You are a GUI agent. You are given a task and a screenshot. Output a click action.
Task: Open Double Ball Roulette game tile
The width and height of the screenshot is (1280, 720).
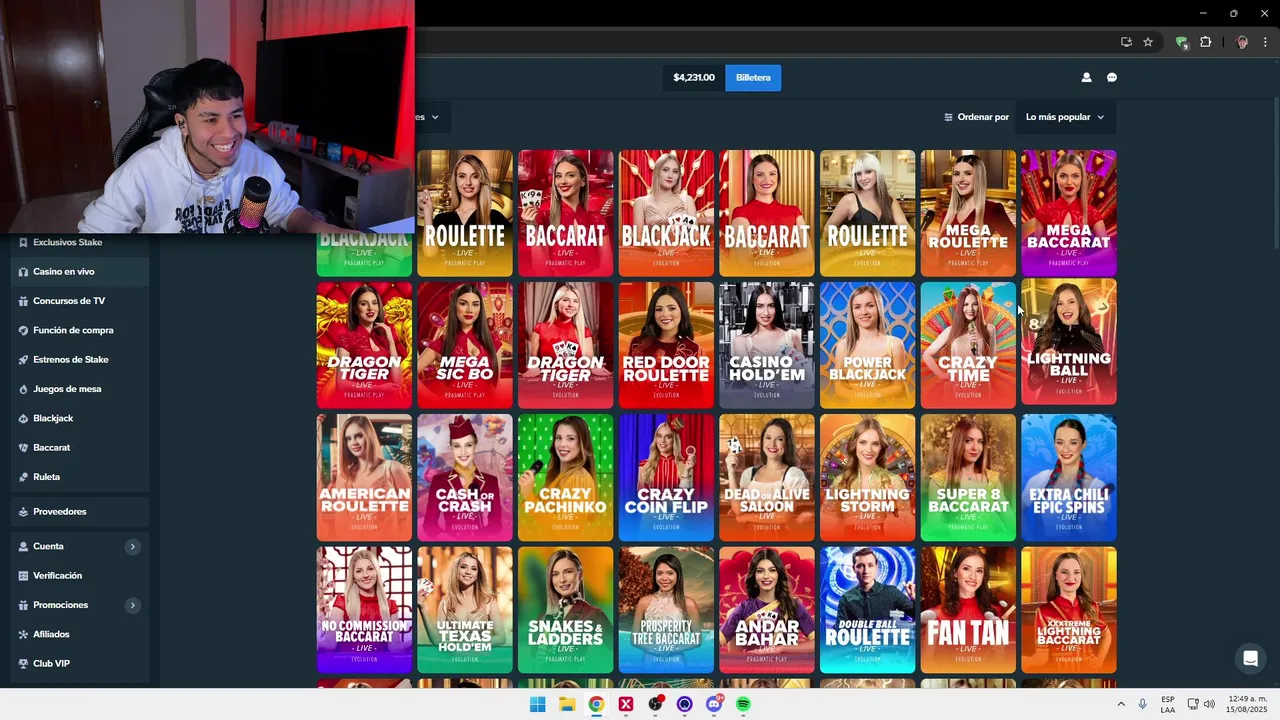point(868,610)
